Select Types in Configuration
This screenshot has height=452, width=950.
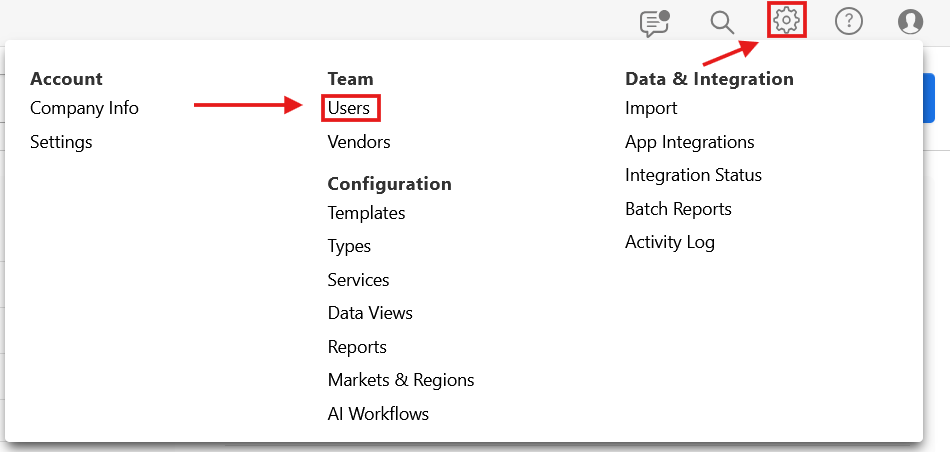coord(349,246)
